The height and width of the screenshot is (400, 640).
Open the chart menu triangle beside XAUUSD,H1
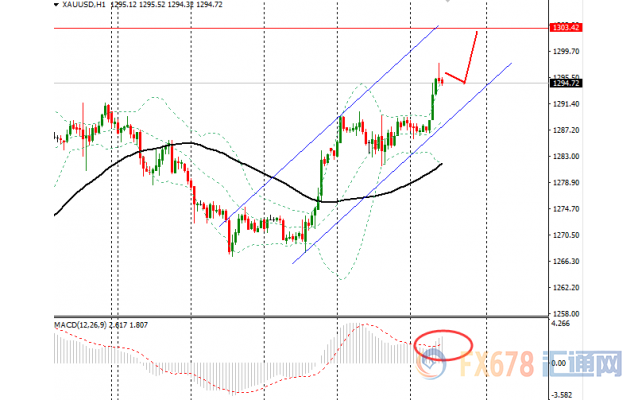coord(57,5)
